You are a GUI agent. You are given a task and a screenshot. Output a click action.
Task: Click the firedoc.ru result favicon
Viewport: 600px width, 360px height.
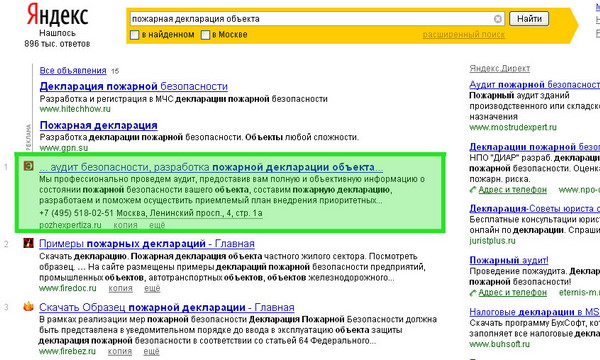coord(28,243)
